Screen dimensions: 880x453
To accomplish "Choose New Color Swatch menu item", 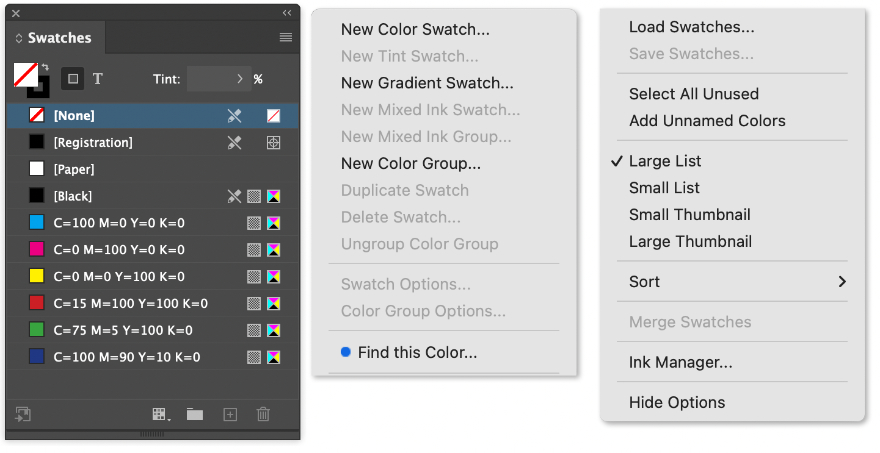I will click(x=415, y=30).
